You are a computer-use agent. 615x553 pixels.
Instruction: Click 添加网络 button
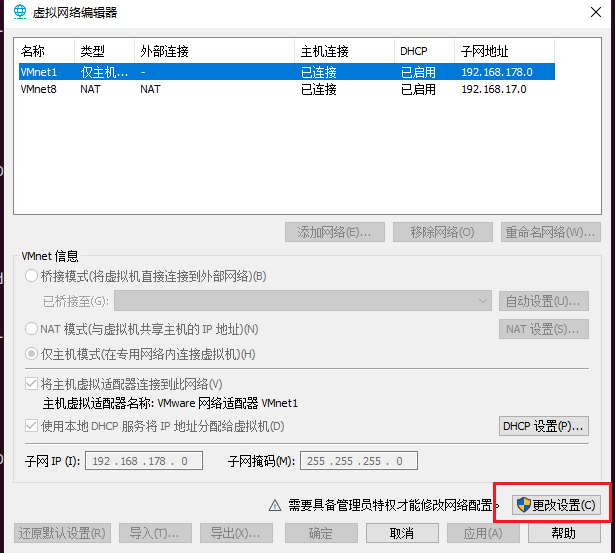(334, 232)
